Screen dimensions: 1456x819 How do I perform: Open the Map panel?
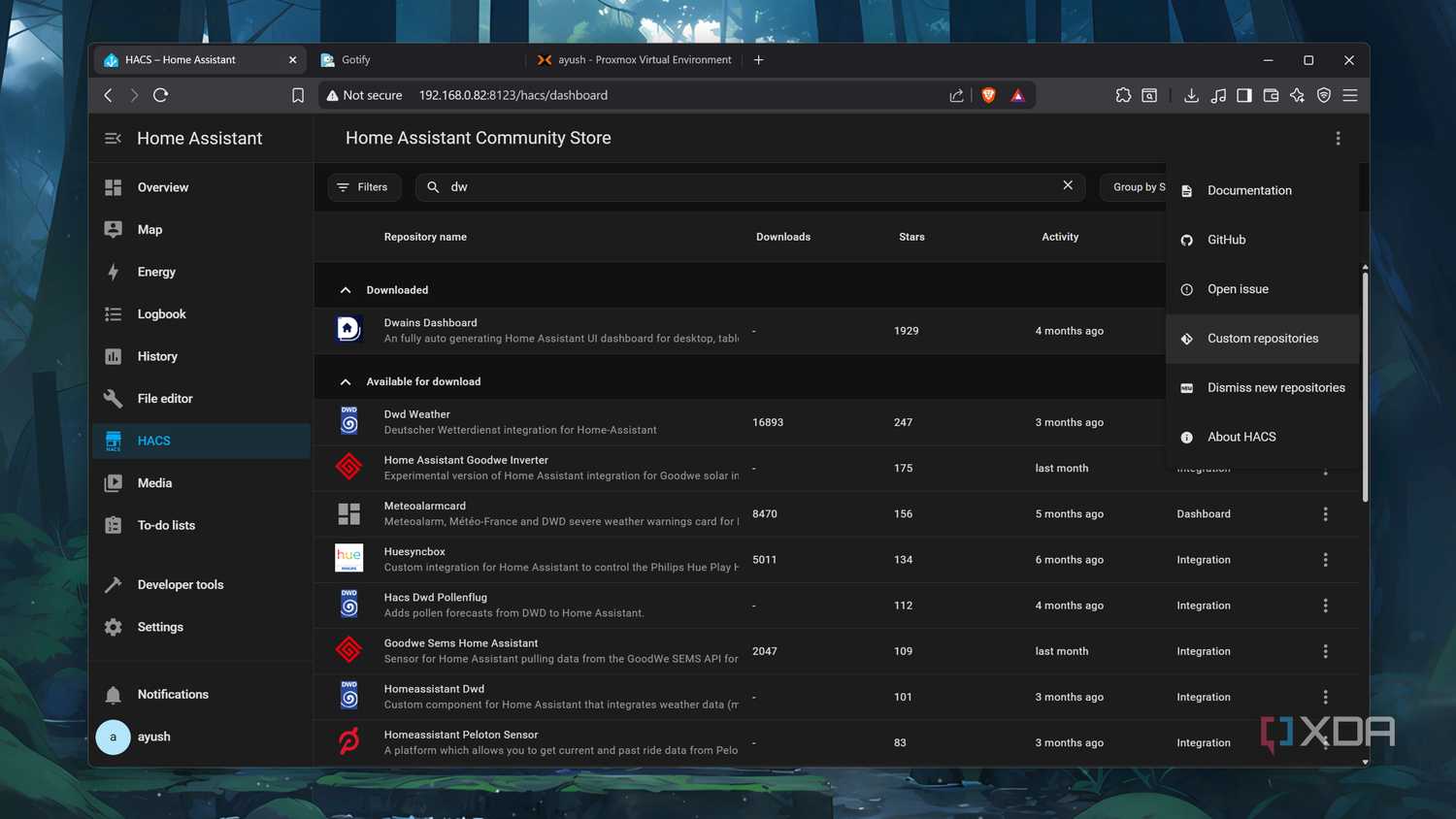click(x=201, y=230)
